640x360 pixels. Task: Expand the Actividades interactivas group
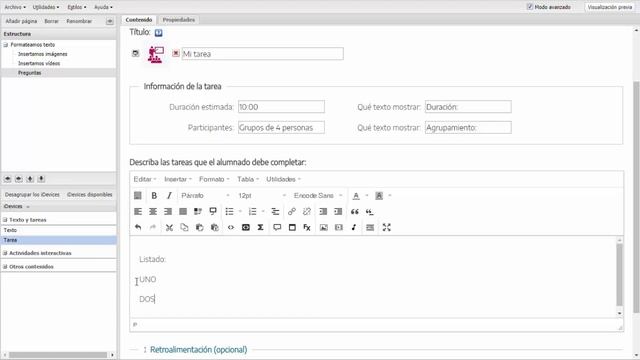pos(5,253)
